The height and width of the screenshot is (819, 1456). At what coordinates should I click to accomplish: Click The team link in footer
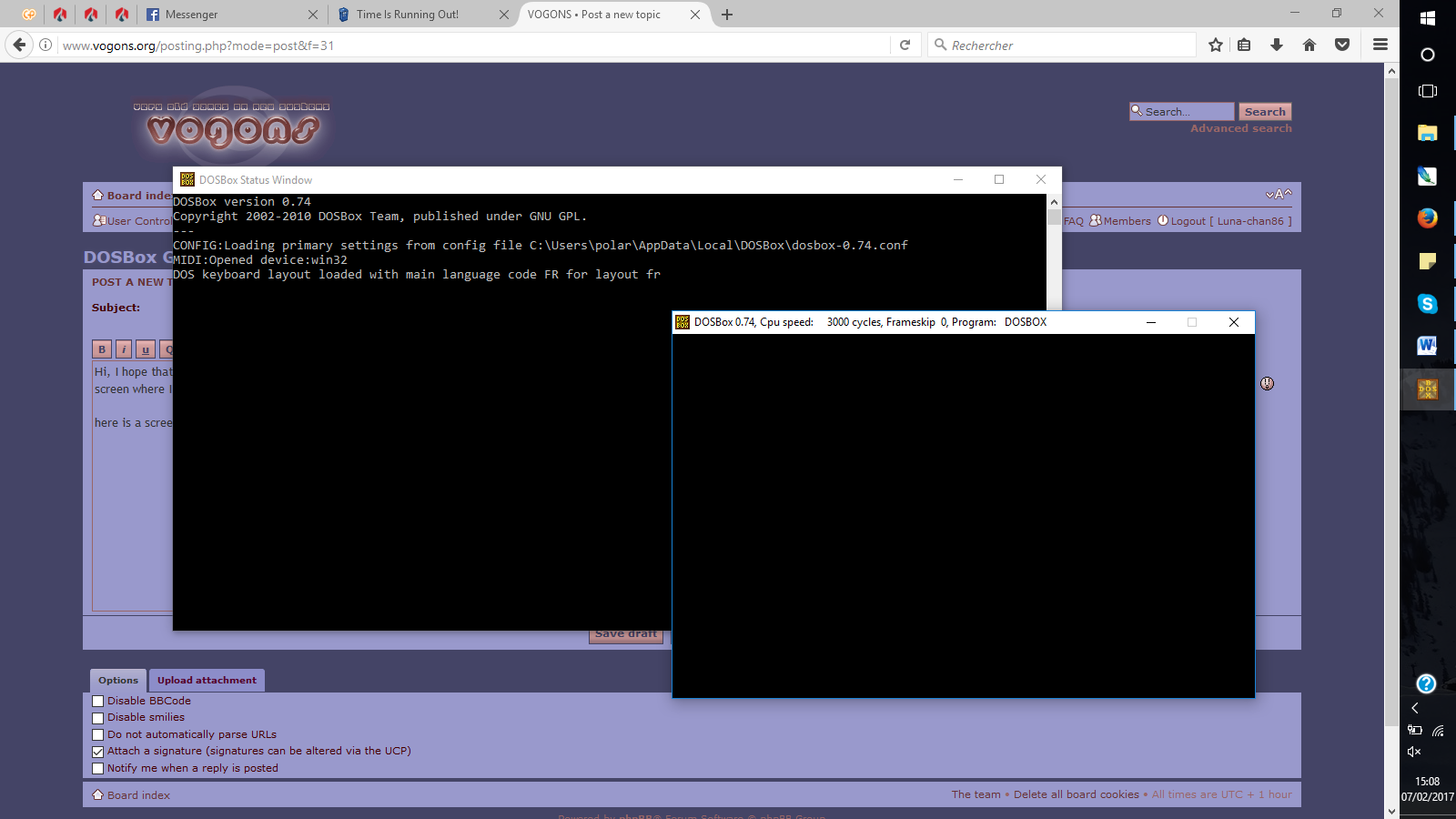(x=976, y=794)
